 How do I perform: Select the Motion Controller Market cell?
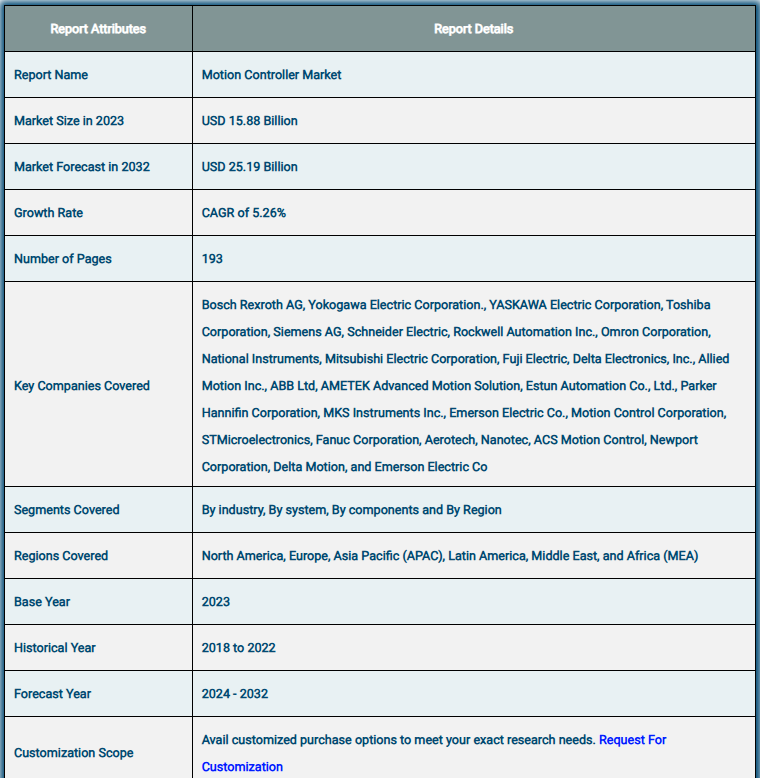(x=271, y=75)
